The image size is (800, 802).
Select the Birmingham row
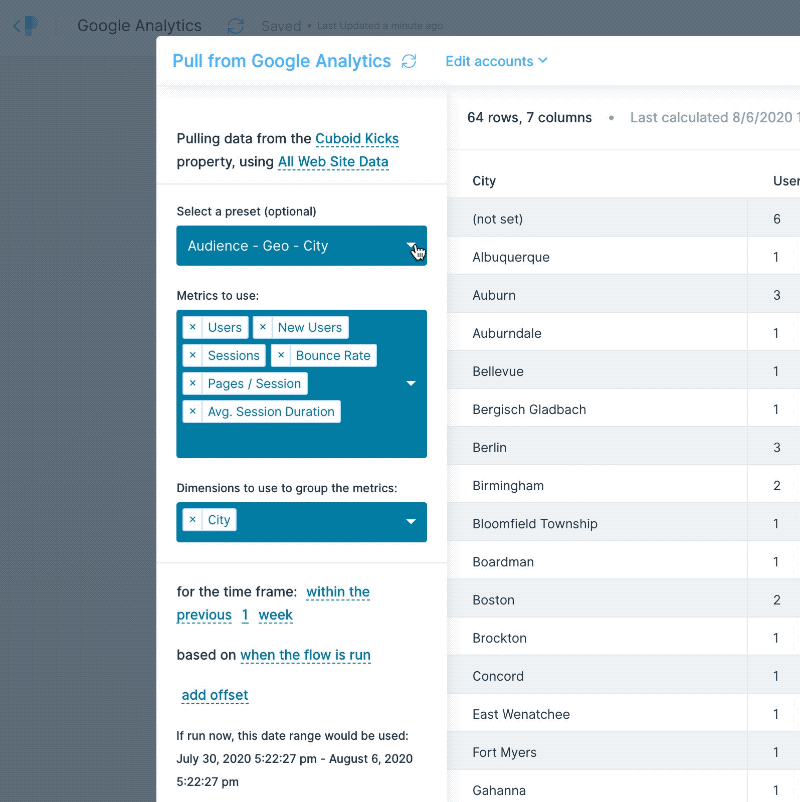point(623,486)
